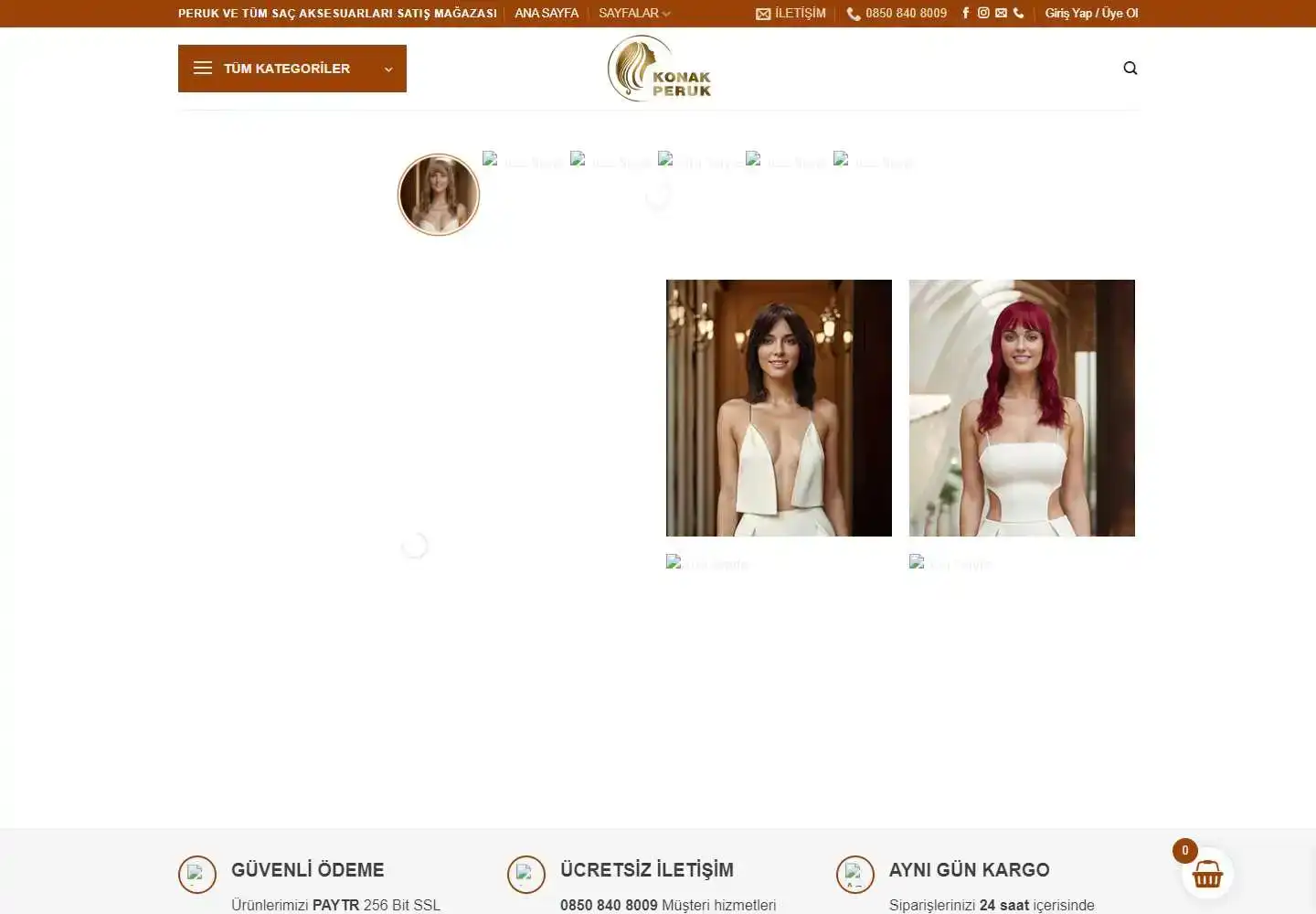Call the 0850 840 8009 top bar number
Screen dimensions: 1316x914
click(897, 13)
